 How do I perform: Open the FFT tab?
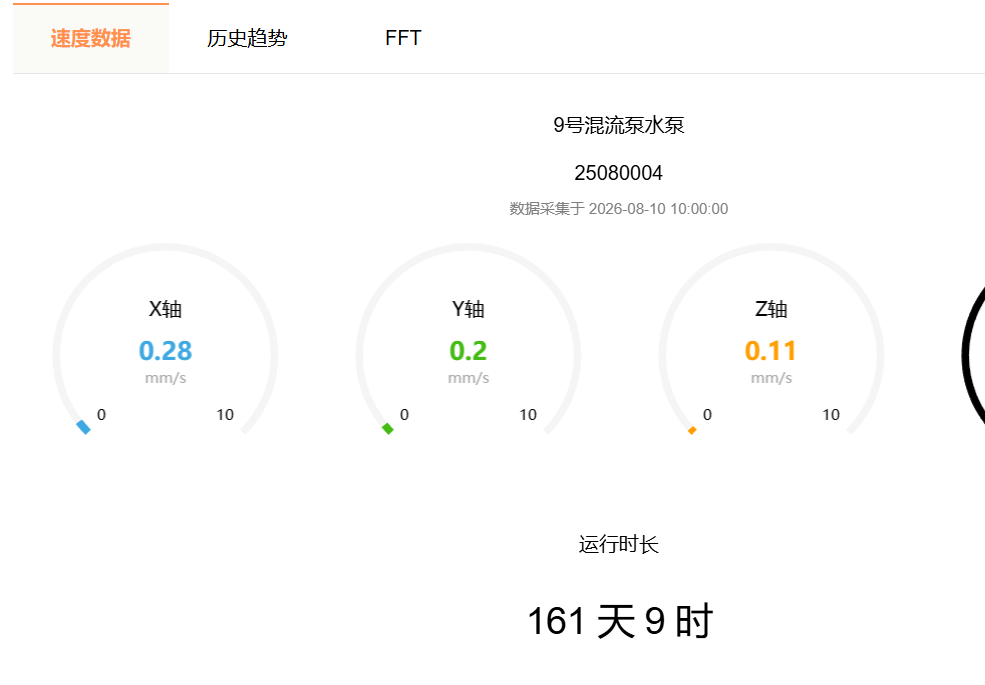tap(403, 38)
